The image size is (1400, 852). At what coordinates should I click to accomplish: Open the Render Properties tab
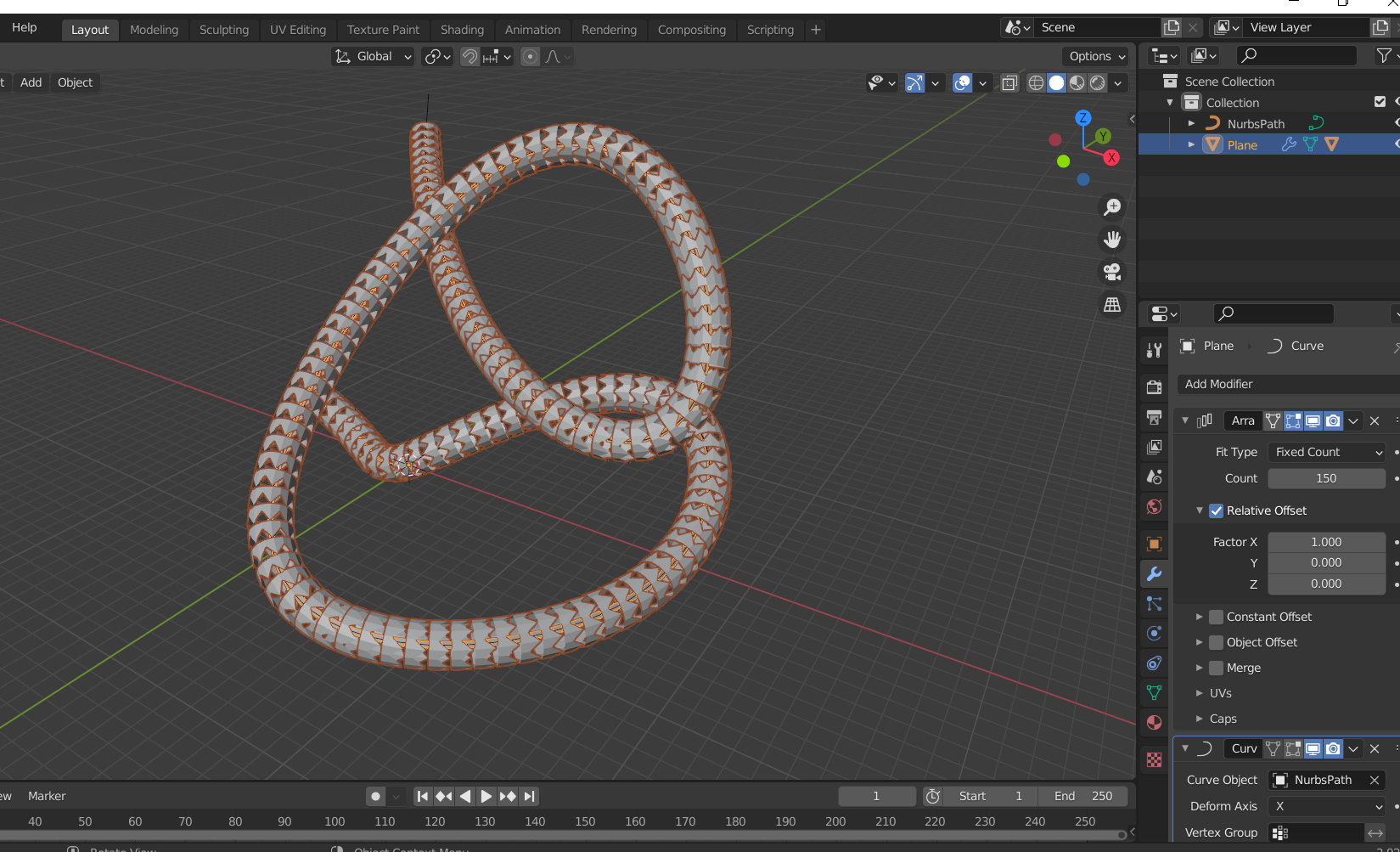[x=1153, y=387]
